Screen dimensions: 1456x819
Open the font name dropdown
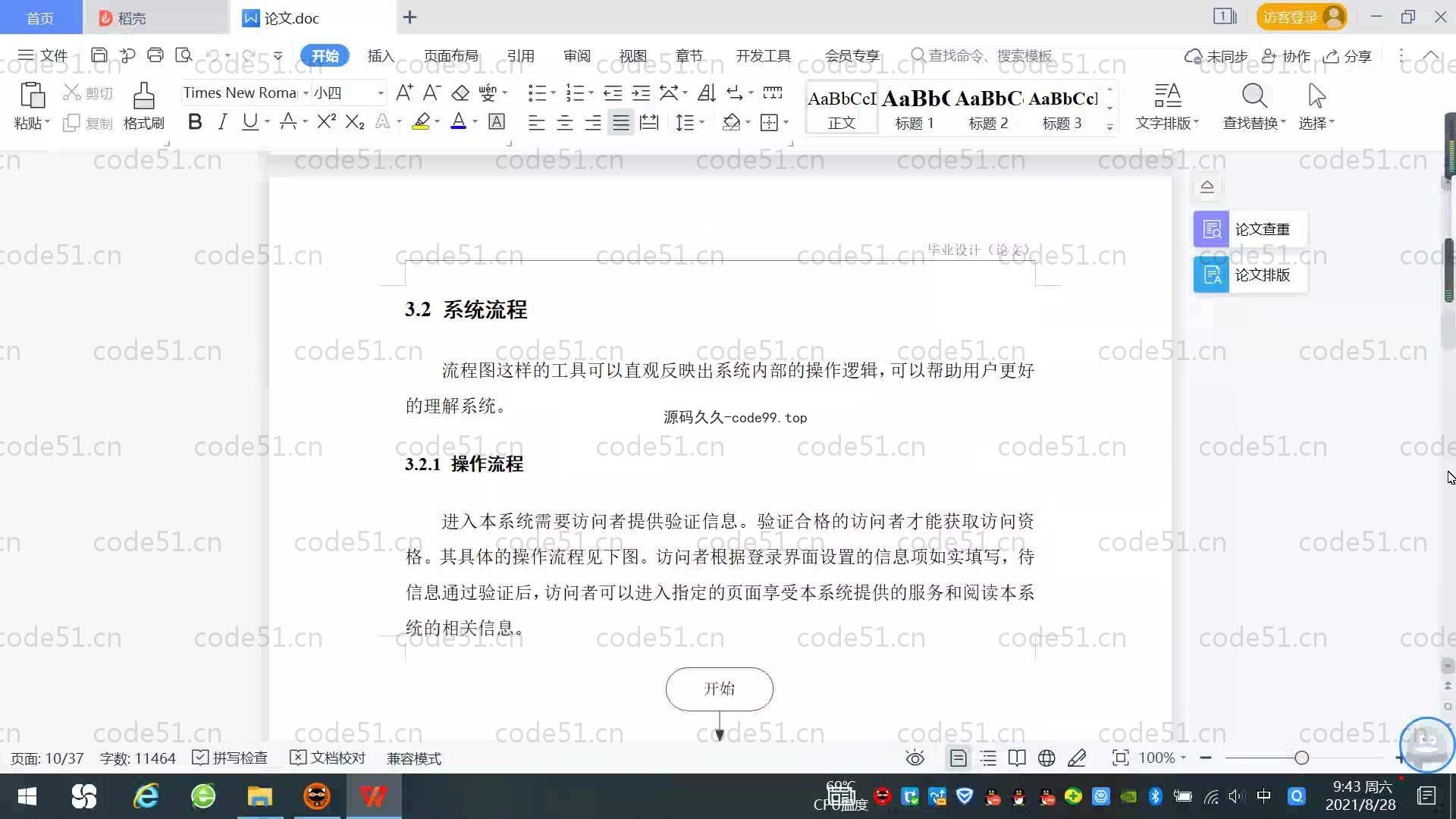point(306,93)
